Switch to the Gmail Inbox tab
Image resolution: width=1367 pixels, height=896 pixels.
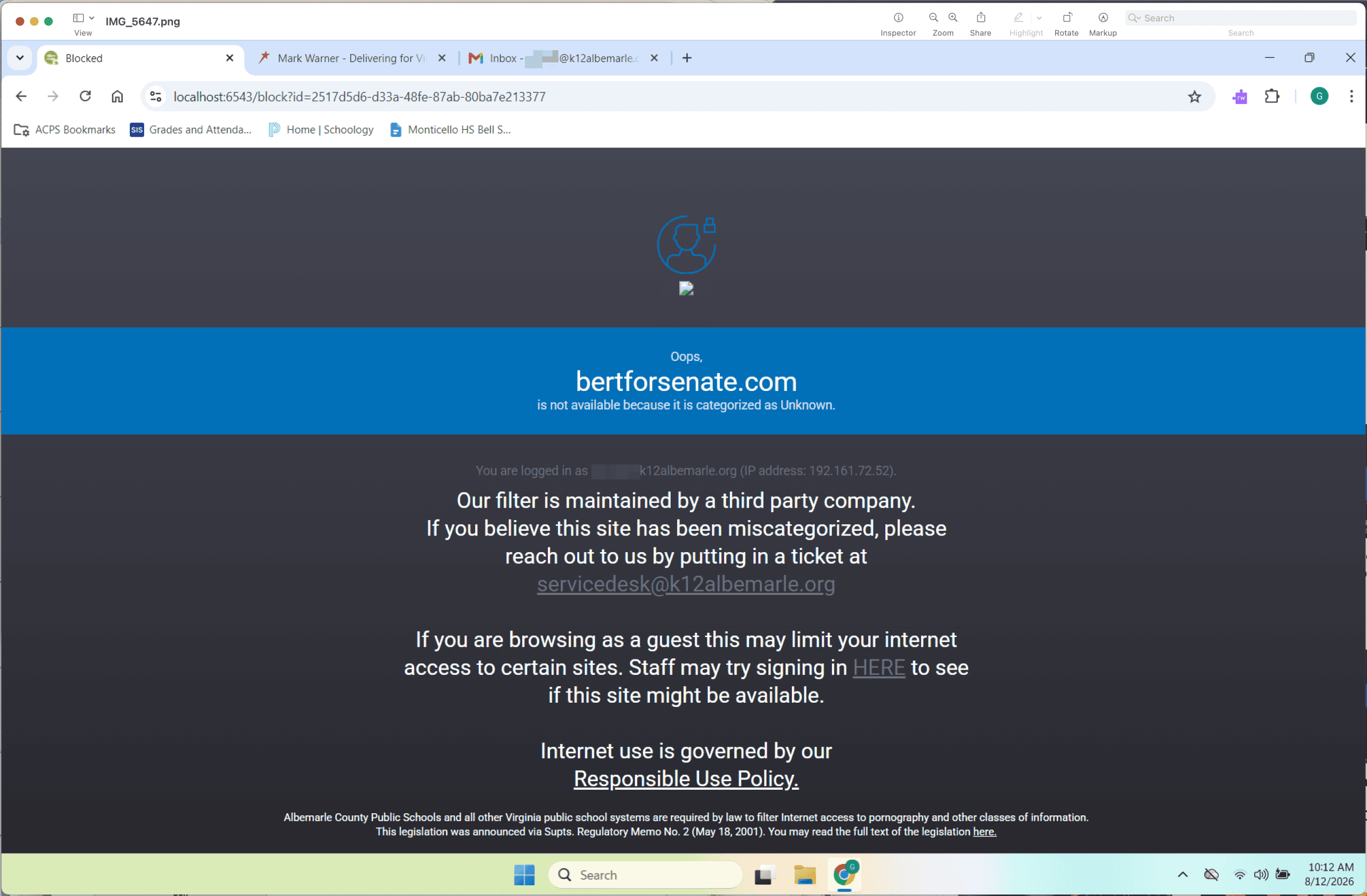[x=563, y=58]
